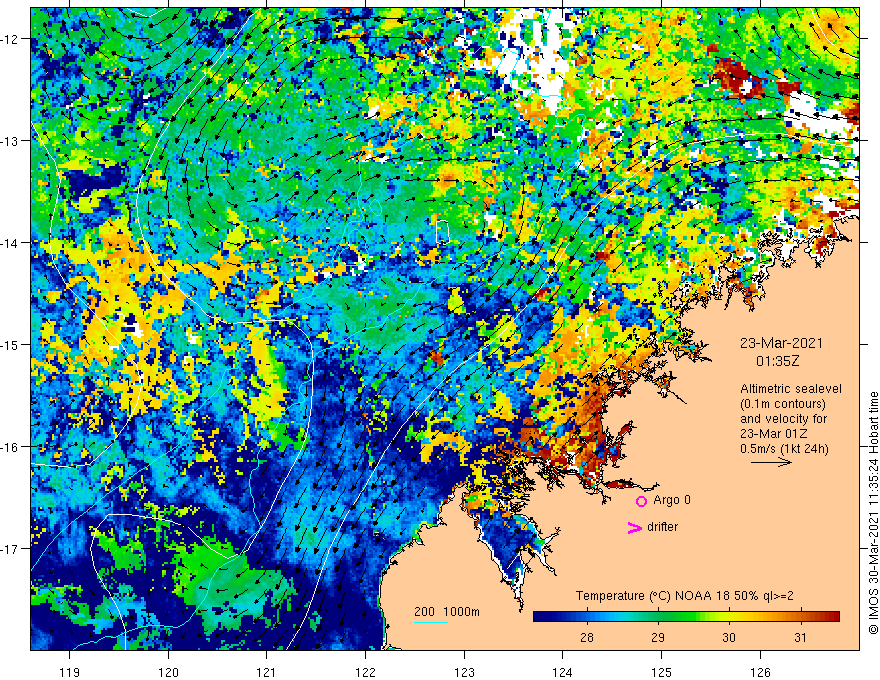This screenshot has width=880, height=680.
Task: Click the 'Temperature (°C) NOAA 18' title
Action: (x=652, y=596)
